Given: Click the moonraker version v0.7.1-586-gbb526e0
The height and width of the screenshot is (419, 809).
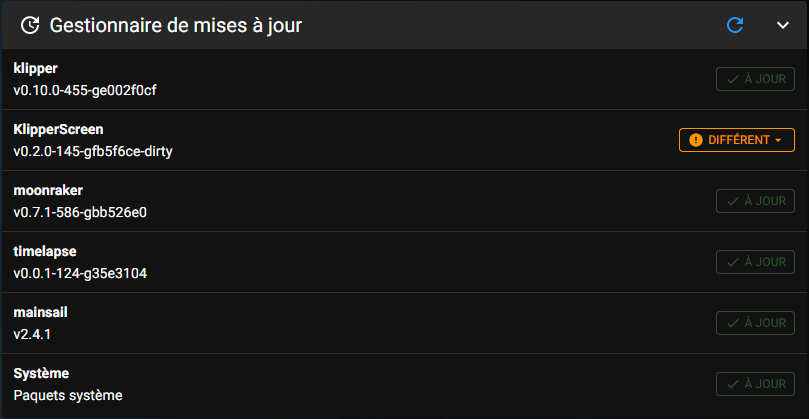Looking at the screenshot, I should point(80,213).
